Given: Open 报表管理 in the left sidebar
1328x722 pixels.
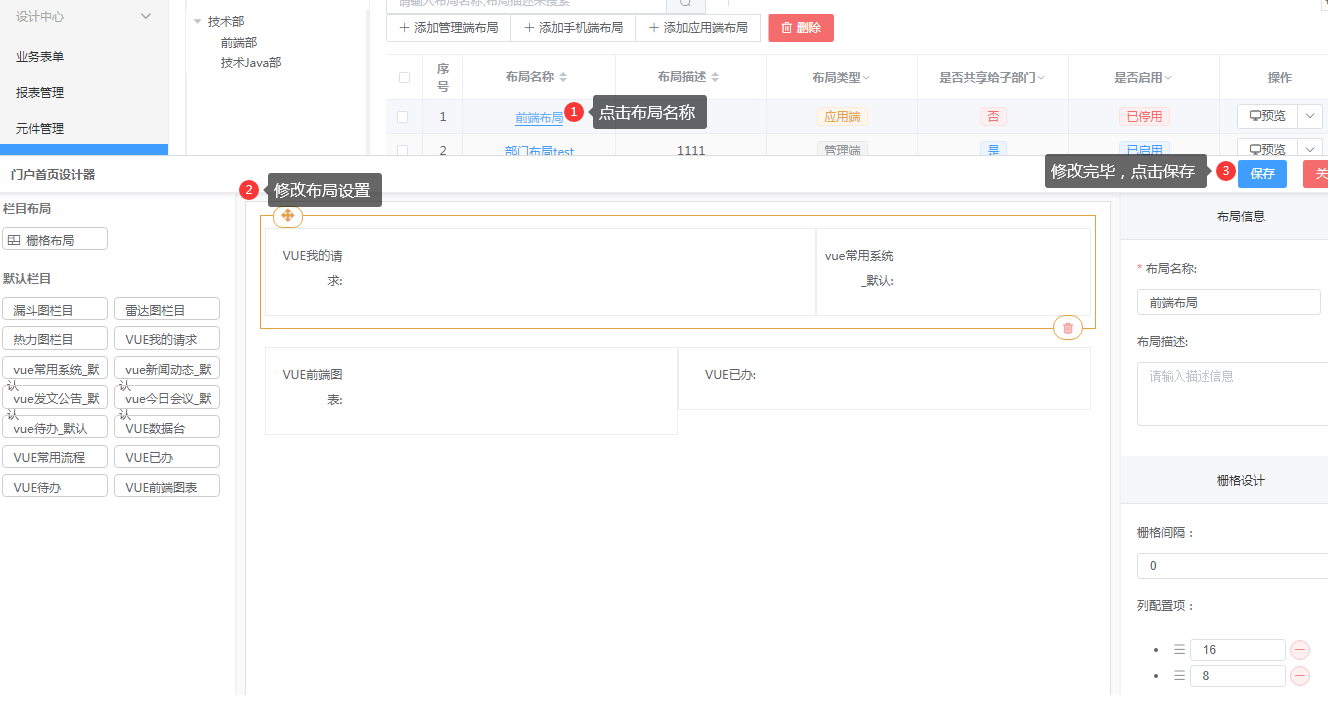Looking at the screenshot, I should click(40, 93).
